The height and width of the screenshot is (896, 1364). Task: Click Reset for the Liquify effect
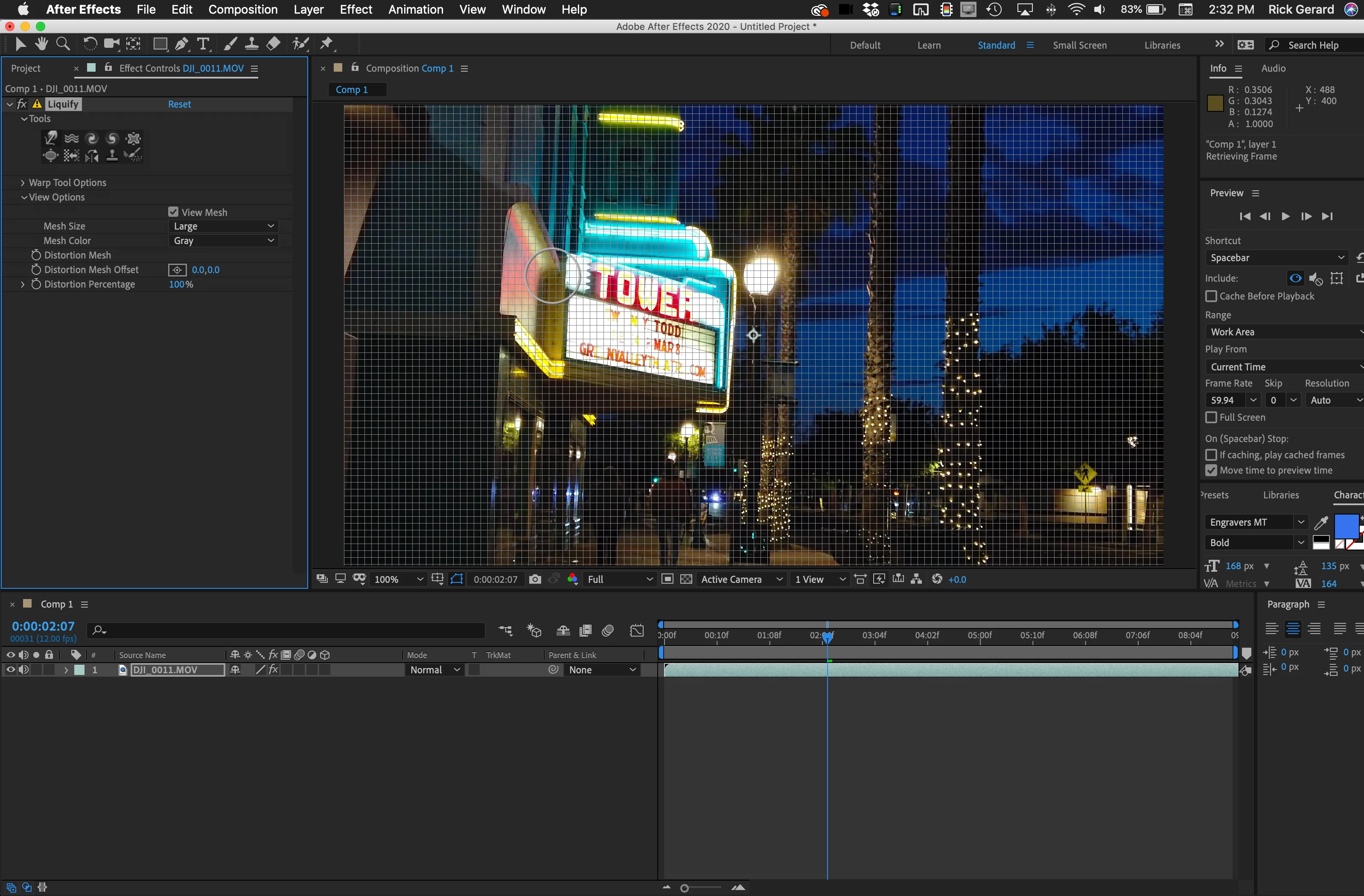click(179, 104)
